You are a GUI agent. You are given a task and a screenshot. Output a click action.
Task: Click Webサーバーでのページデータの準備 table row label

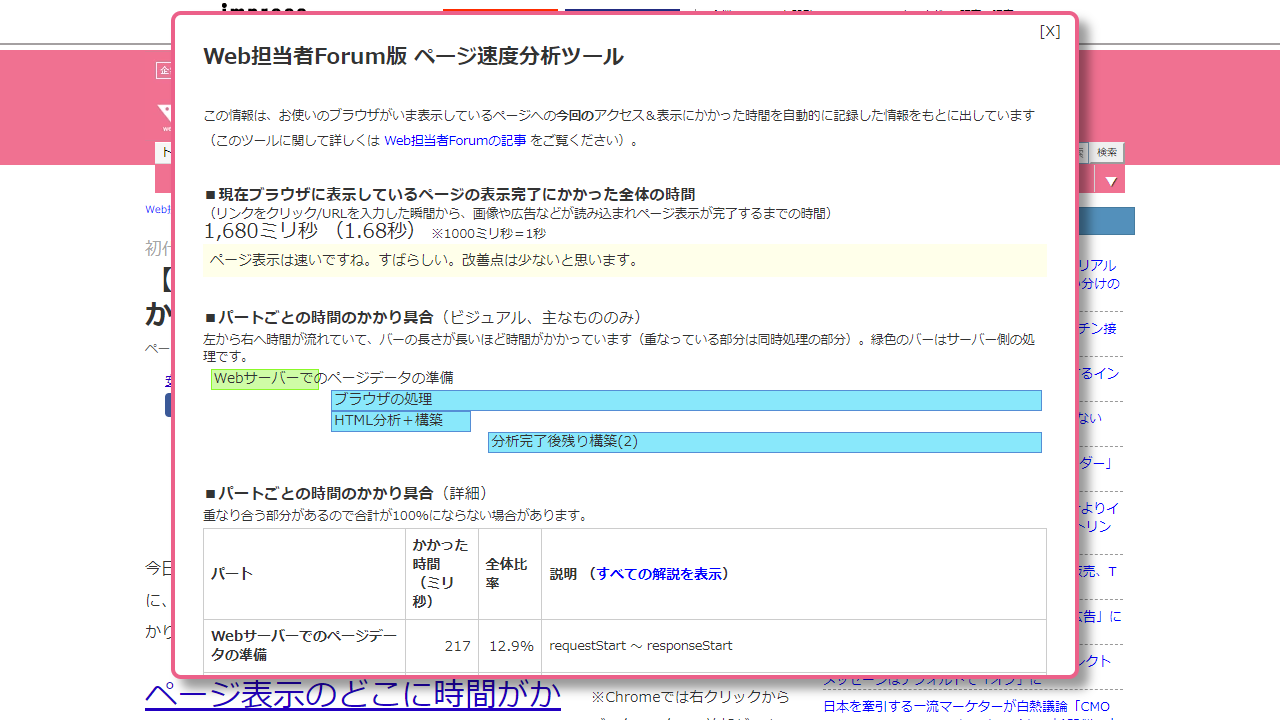pos(304,646)
